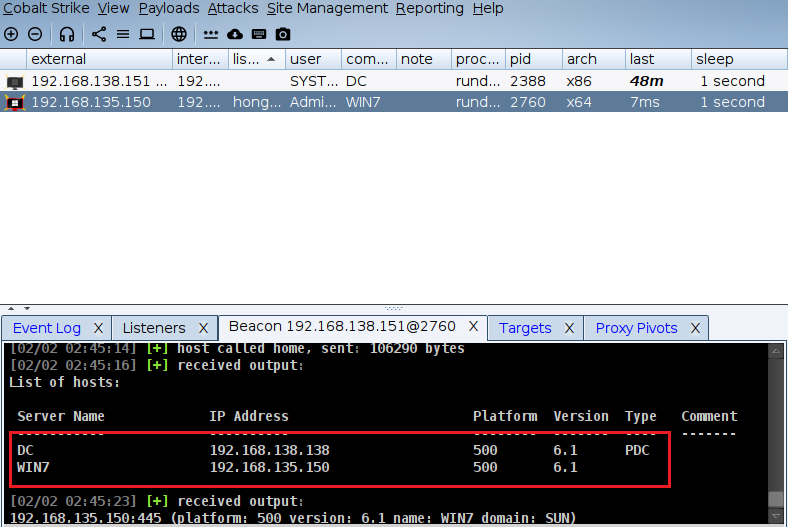
Task: Open the Reporting menu
Action: 430,9
